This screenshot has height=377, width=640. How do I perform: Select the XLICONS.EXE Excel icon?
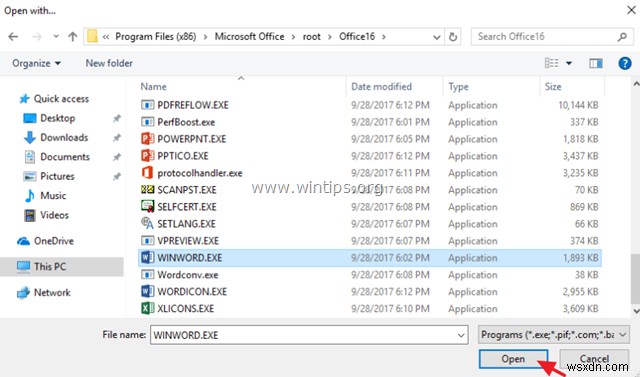pyautogui.click(x=147, y=308)
